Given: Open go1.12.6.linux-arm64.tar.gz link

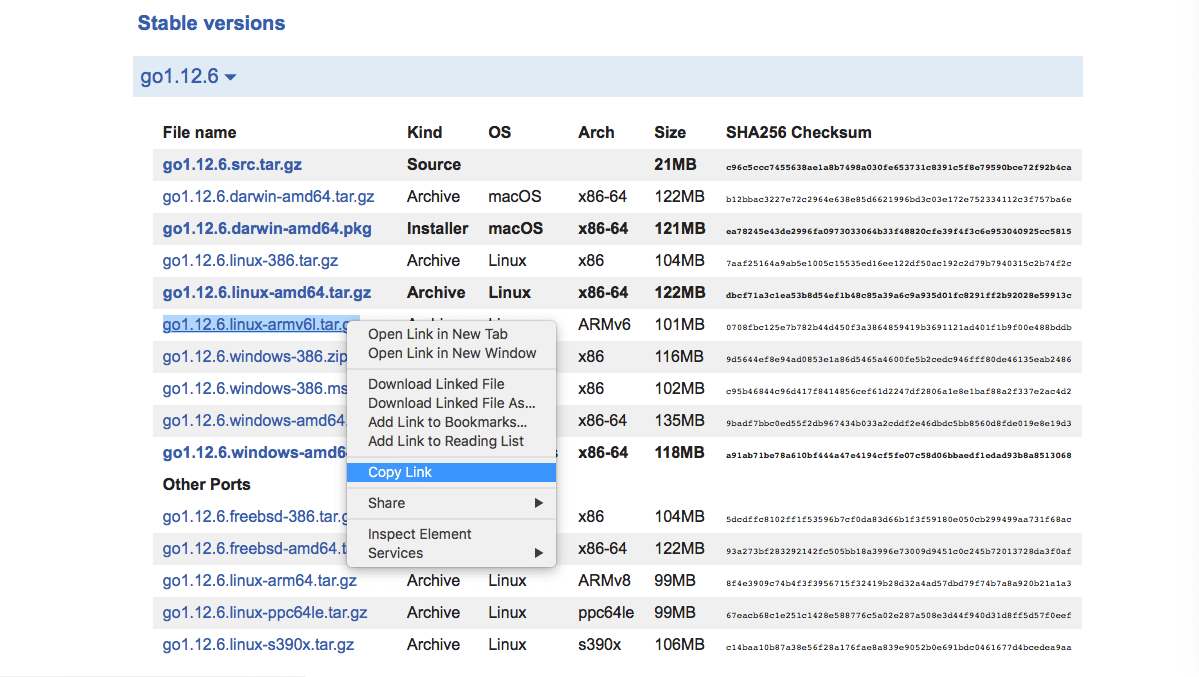Looking at the screenshot, I should point(259,581).
